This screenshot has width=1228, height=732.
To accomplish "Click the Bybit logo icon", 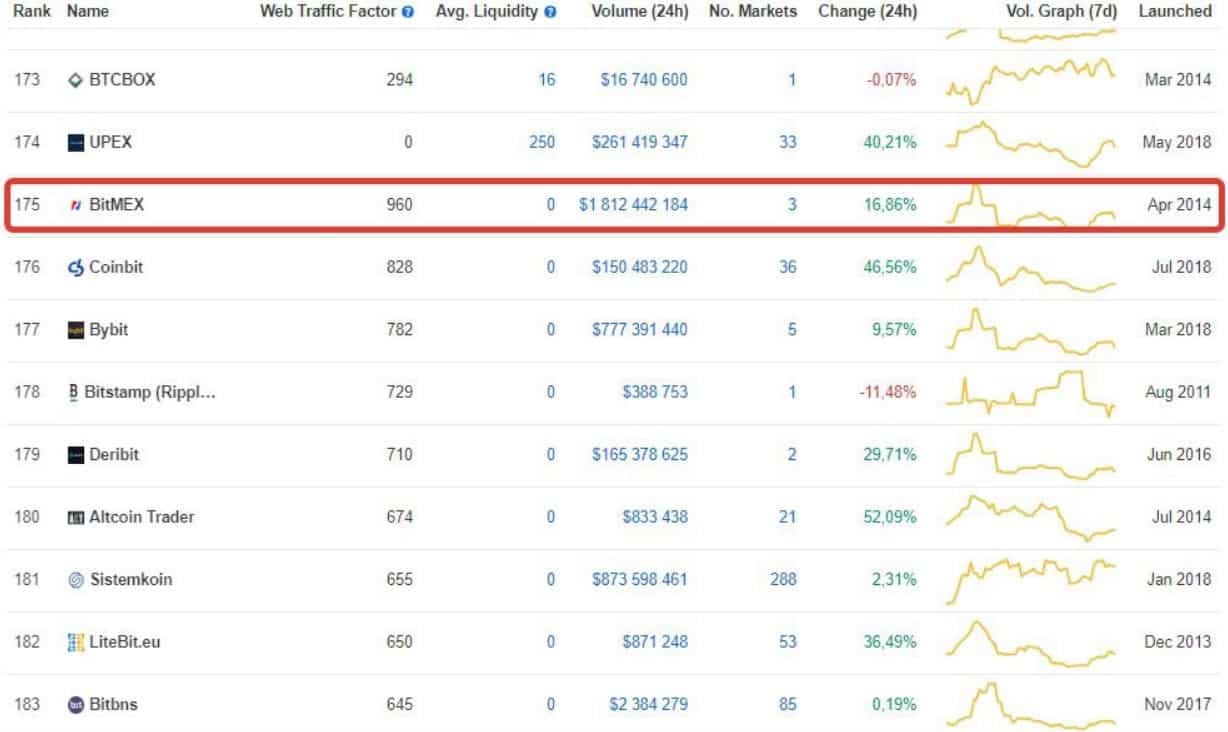I will (75, 330).
